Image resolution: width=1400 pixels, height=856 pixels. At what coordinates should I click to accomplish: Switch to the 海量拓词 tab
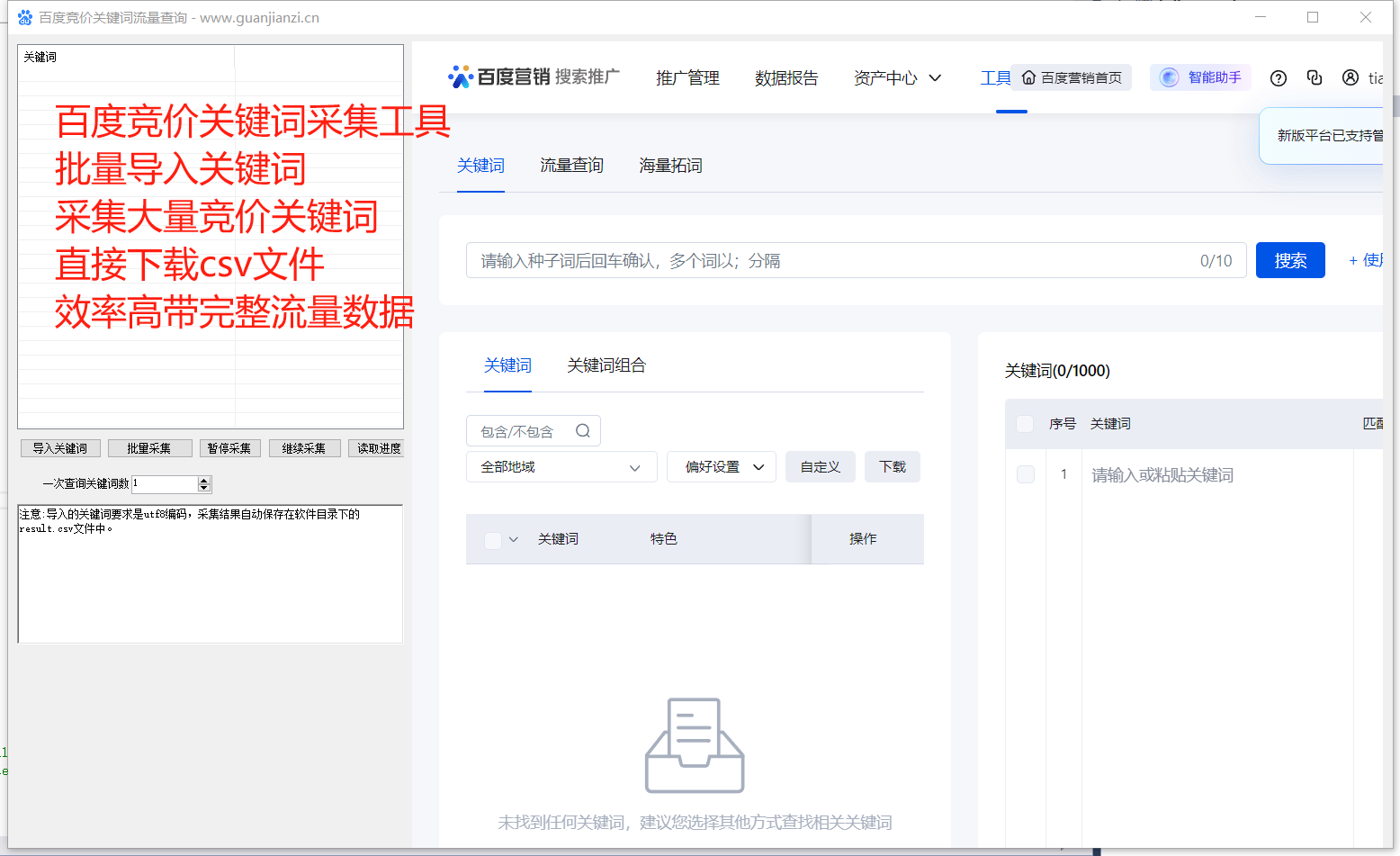(x=670, y=166)
